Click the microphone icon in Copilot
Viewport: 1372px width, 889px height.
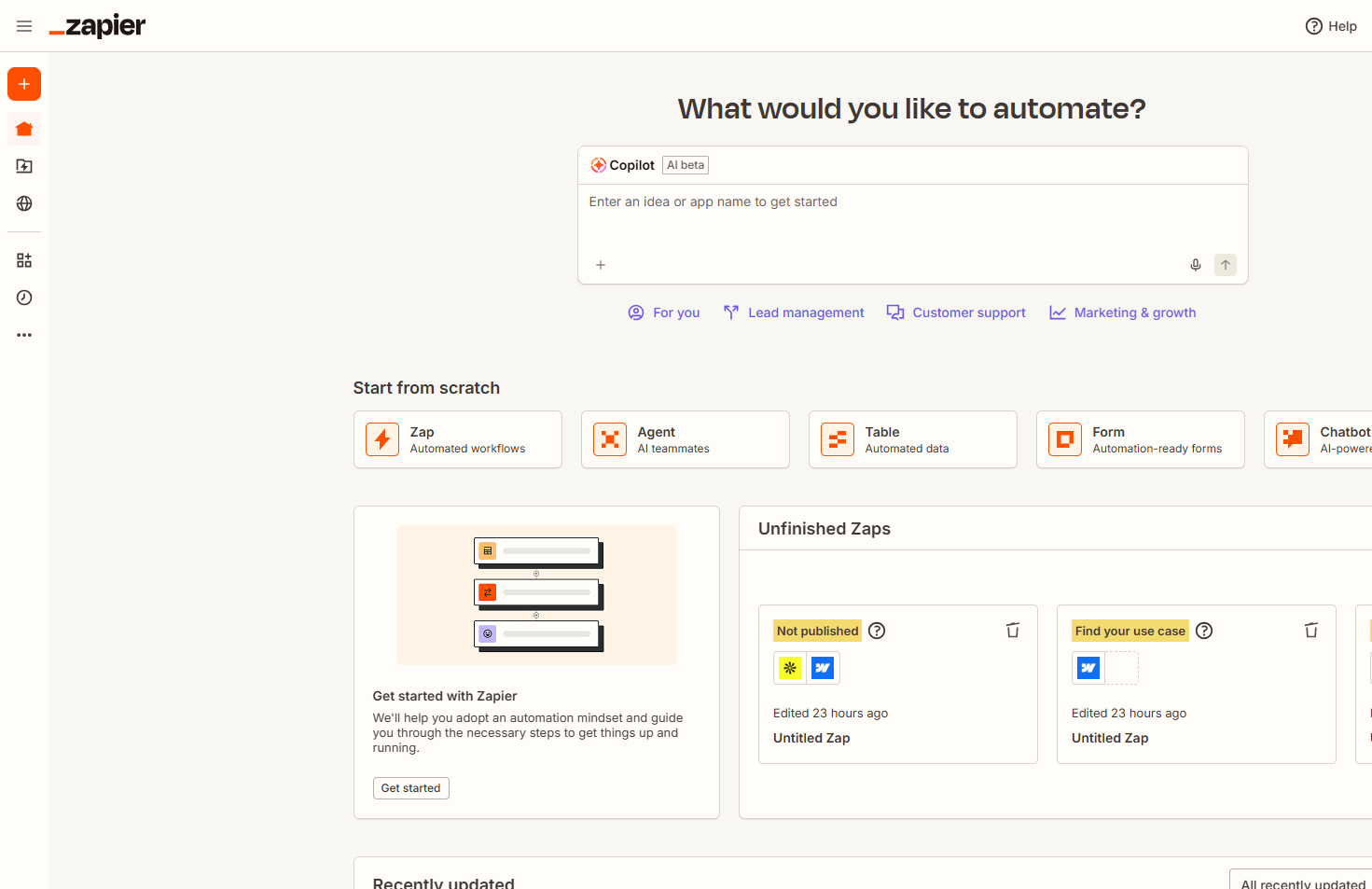coord(1196,265)
